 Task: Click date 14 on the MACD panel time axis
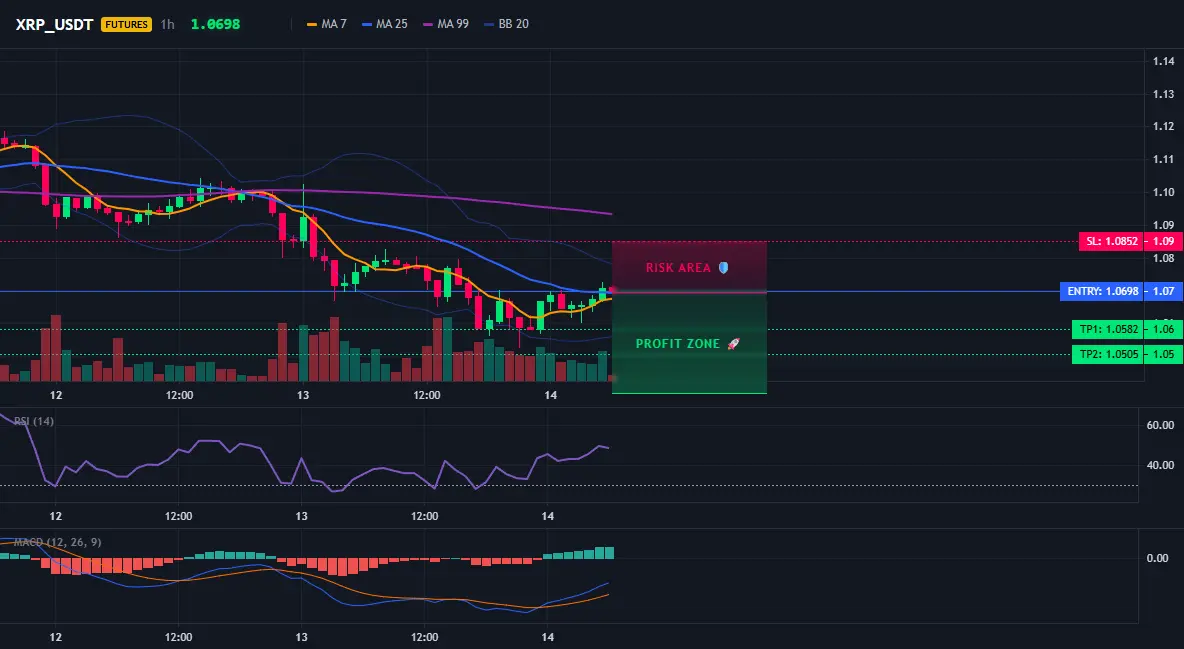[x=548, y=637]
